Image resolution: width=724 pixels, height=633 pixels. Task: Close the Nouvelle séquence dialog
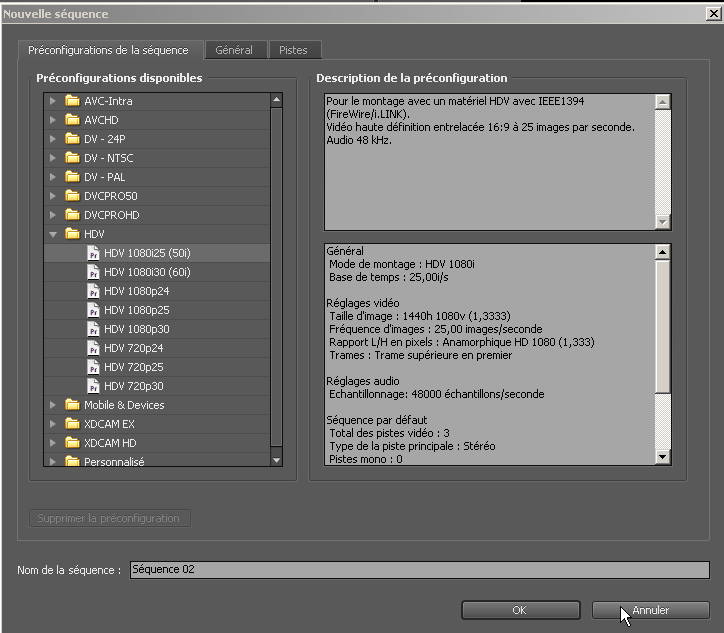click(714, 14)
